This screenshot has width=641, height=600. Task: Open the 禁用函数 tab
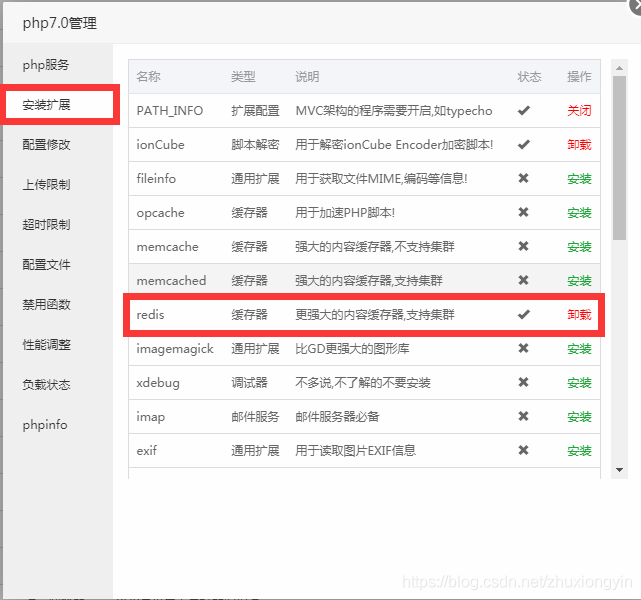click(x=46, y=305)
